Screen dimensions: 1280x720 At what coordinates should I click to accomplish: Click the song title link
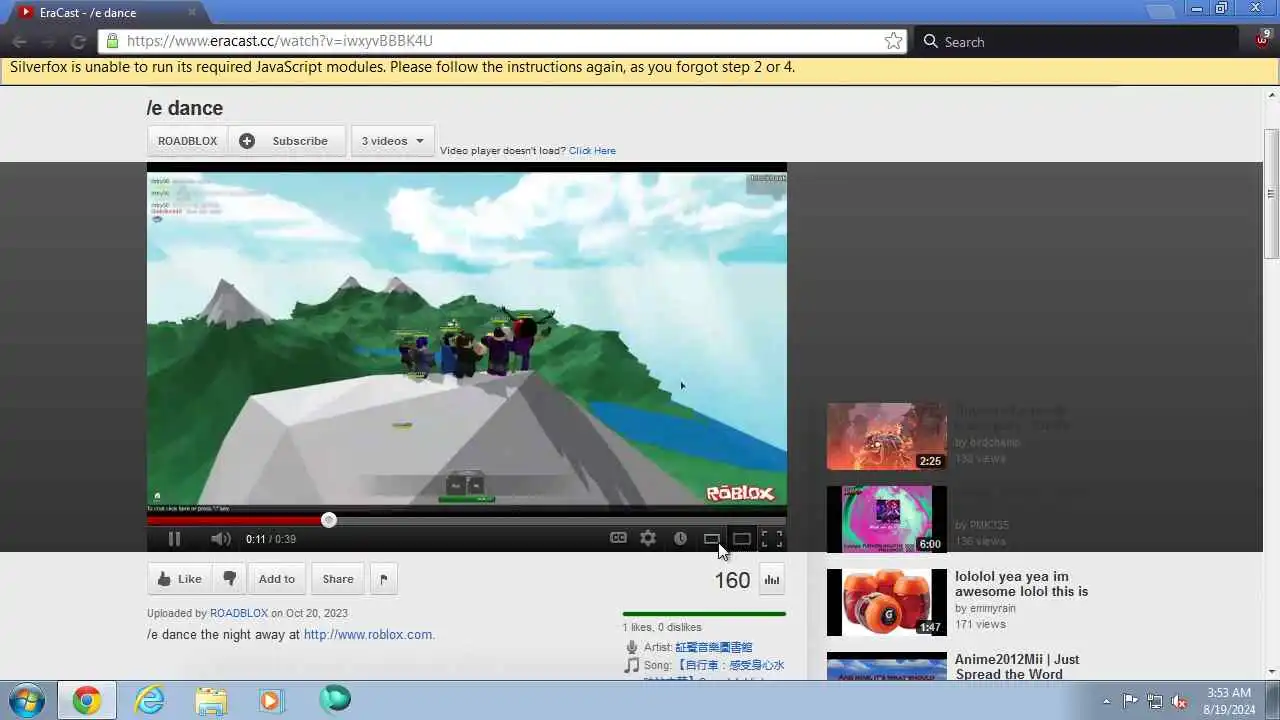coord(730,665)
